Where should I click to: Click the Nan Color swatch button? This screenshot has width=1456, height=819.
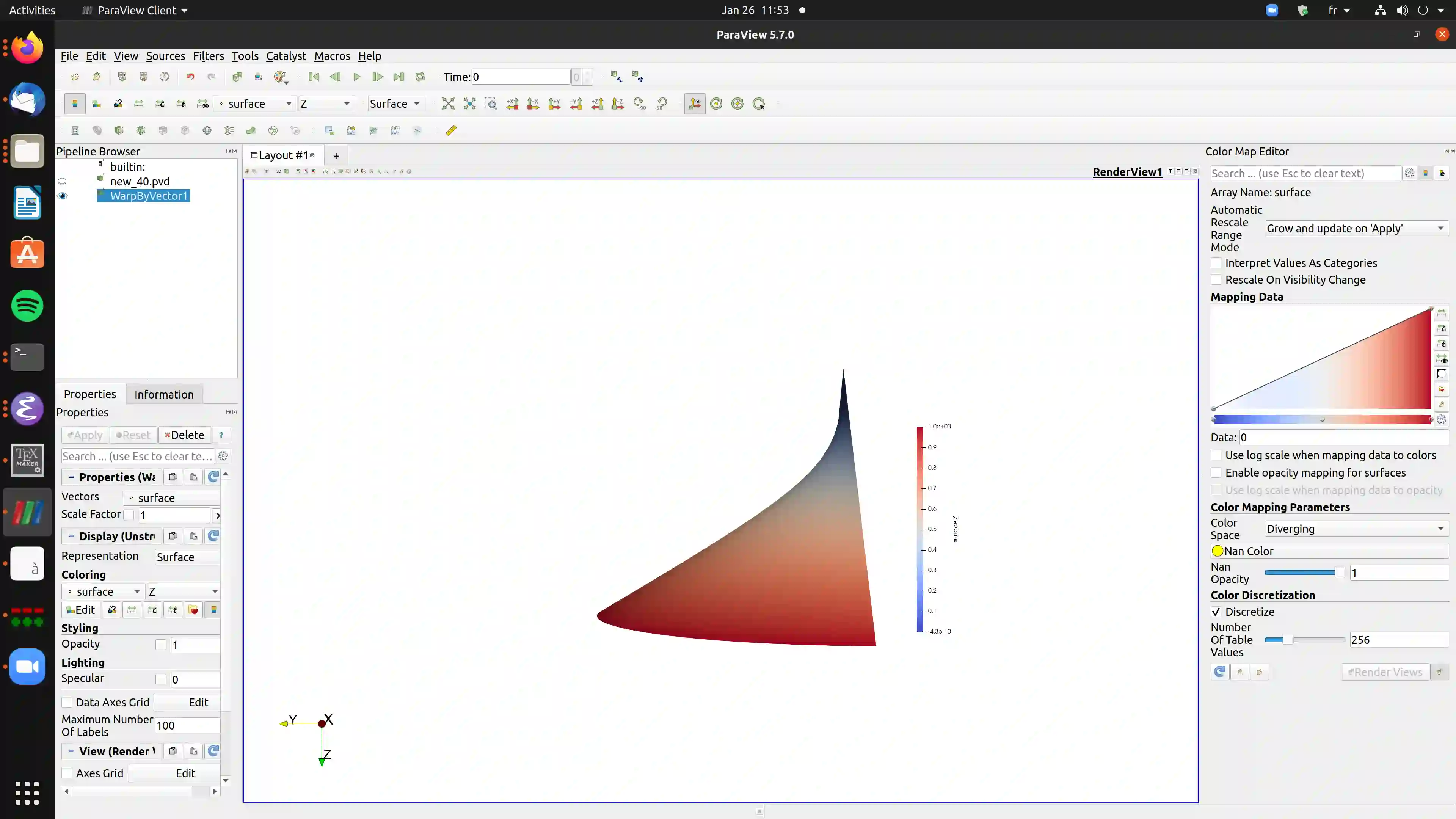coord(1218,551)
